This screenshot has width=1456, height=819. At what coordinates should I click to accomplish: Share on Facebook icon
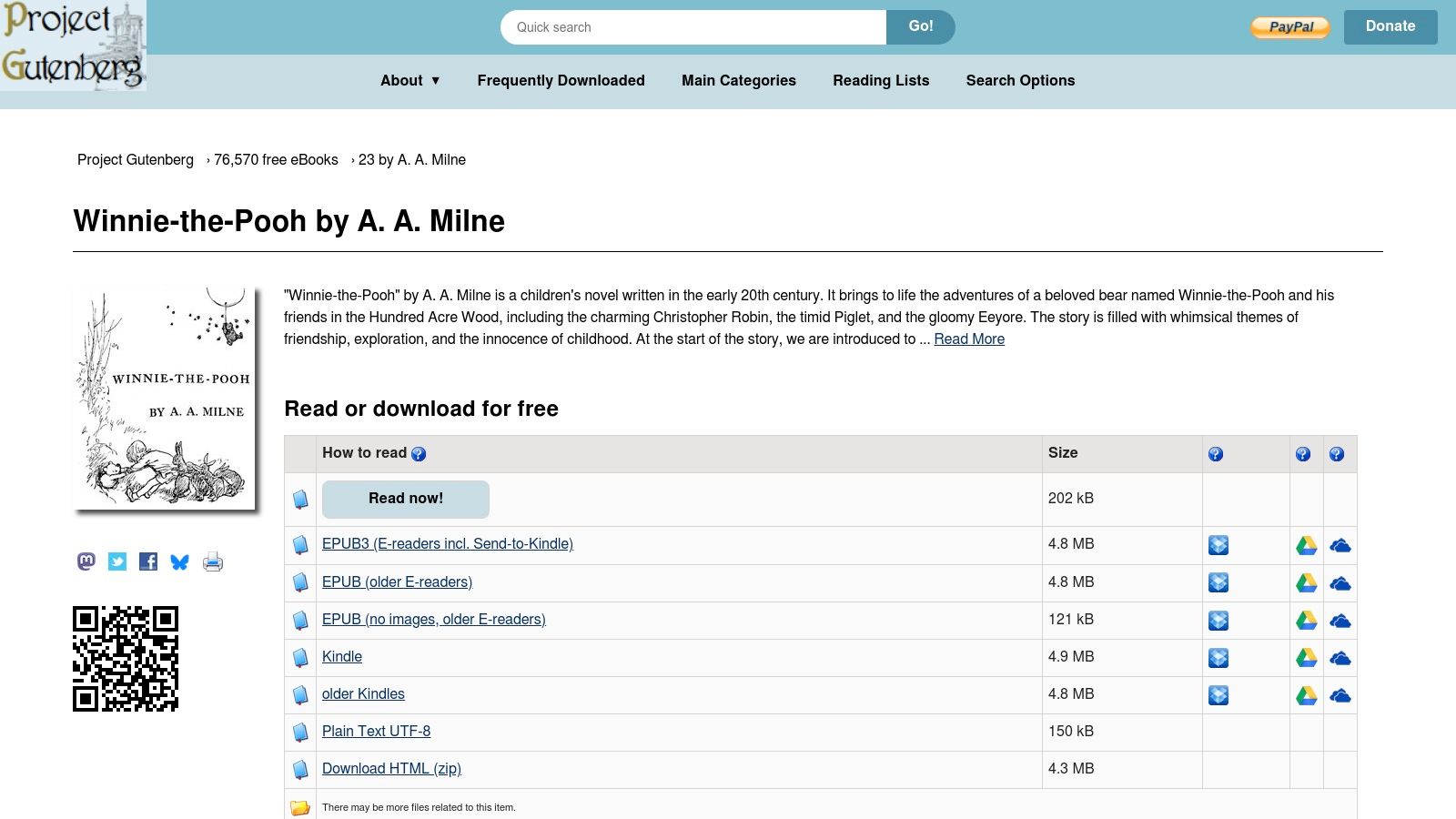[148, 561]
